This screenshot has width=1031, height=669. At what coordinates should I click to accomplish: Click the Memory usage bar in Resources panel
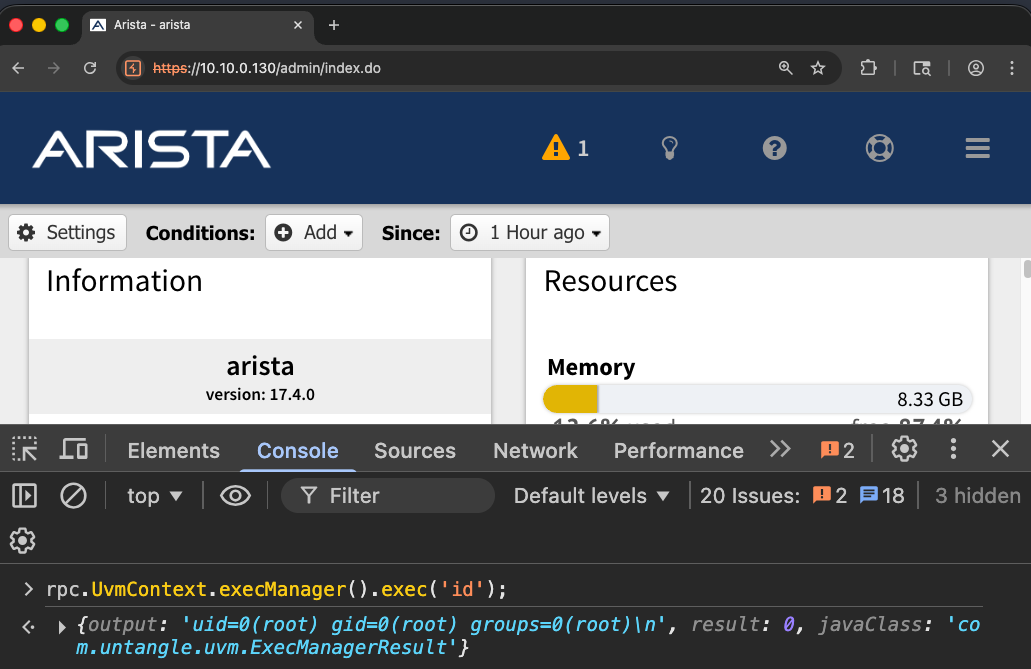757,398
